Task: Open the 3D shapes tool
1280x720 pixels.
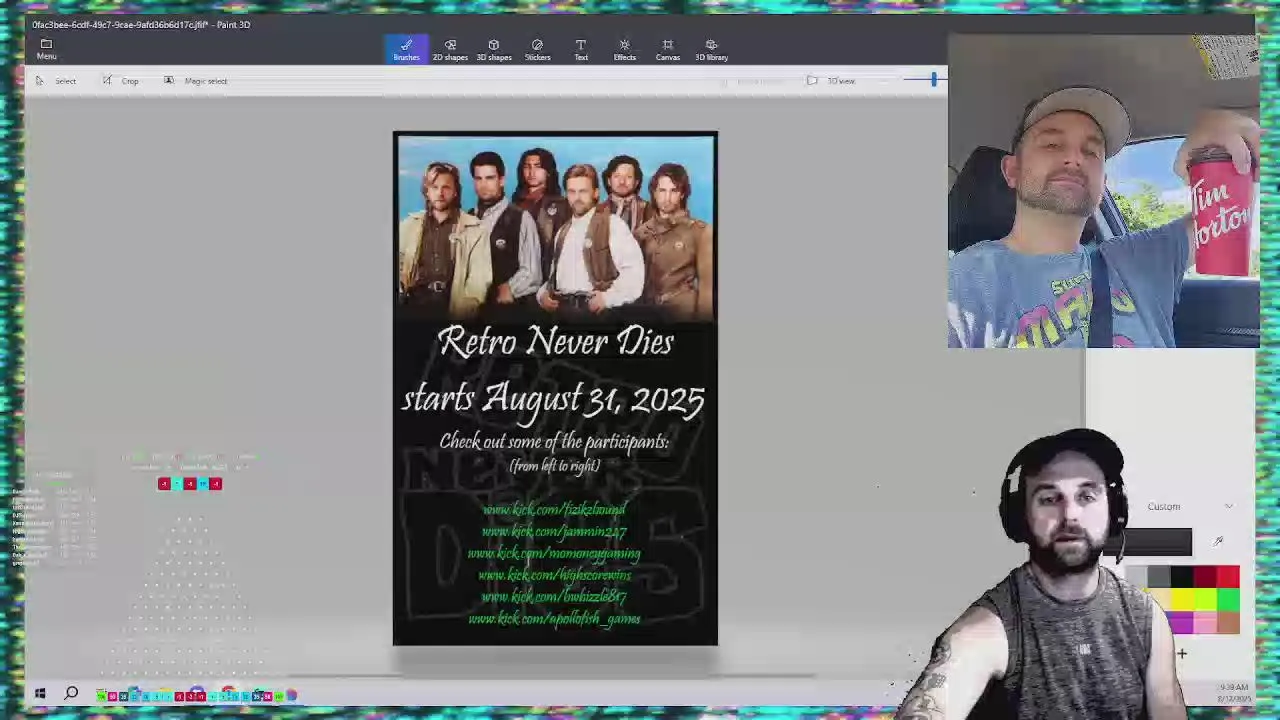Action: tap(493, 49)
